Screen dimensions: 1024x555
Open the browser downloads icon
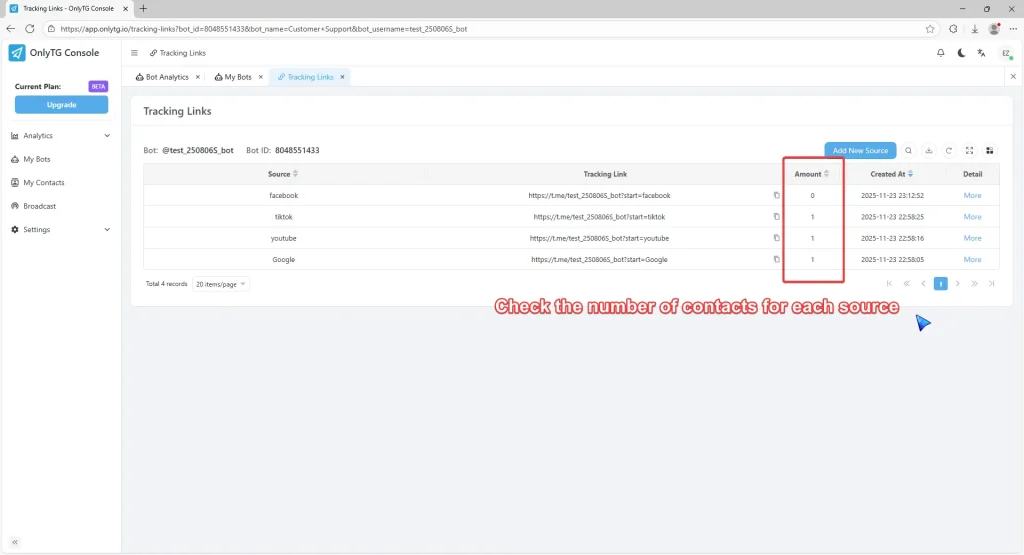pos(974,29)
